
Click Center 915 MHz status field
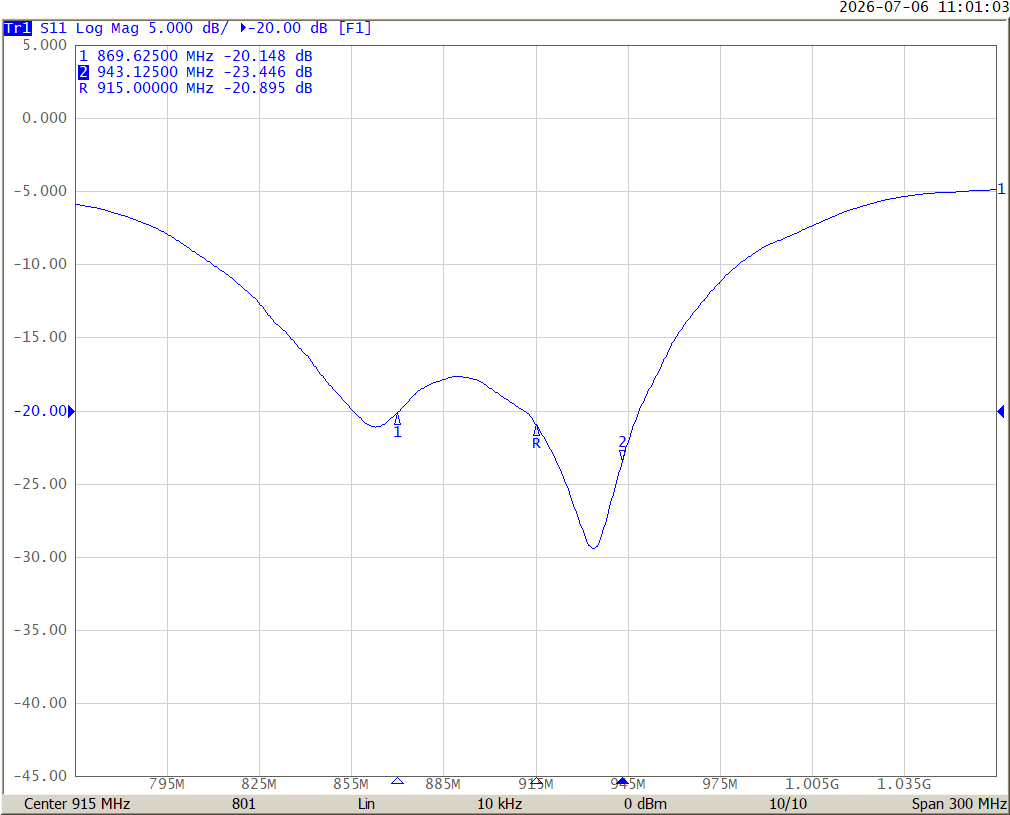pos(77,804)
